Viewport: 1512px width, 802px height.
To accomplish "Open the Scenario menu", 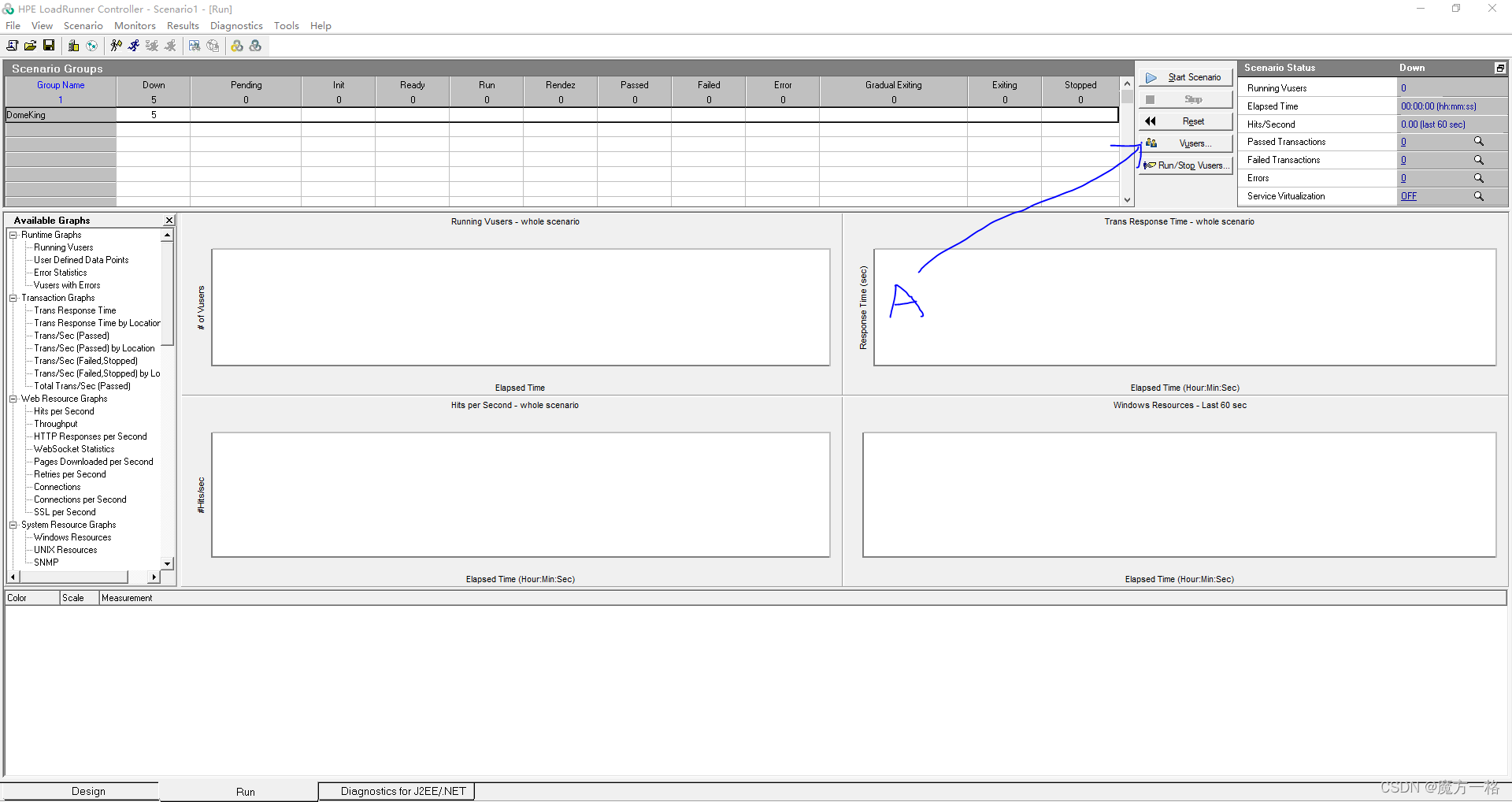I will click(x=83, y=26).
